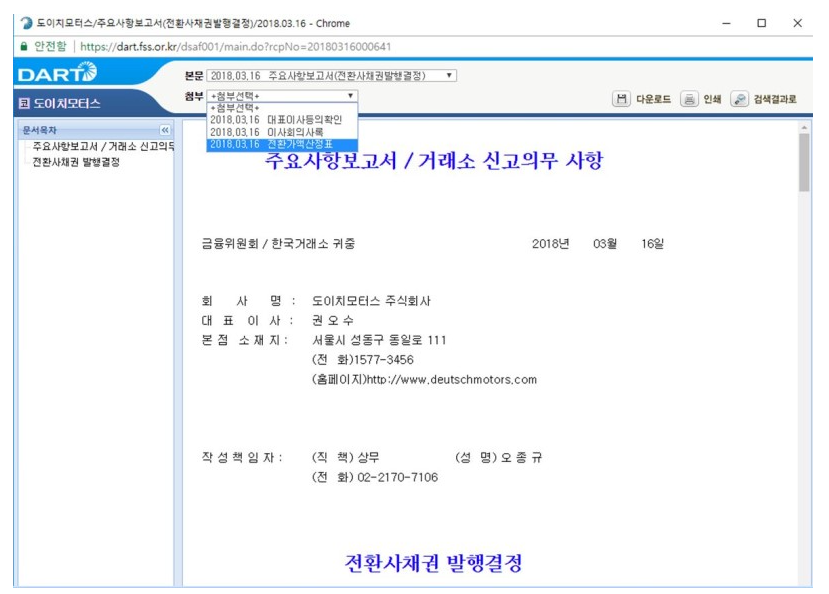Click the secure padlock icon
Image resolution: width=829 pixels, height=594 pixels.
click(x=24, y=47)
